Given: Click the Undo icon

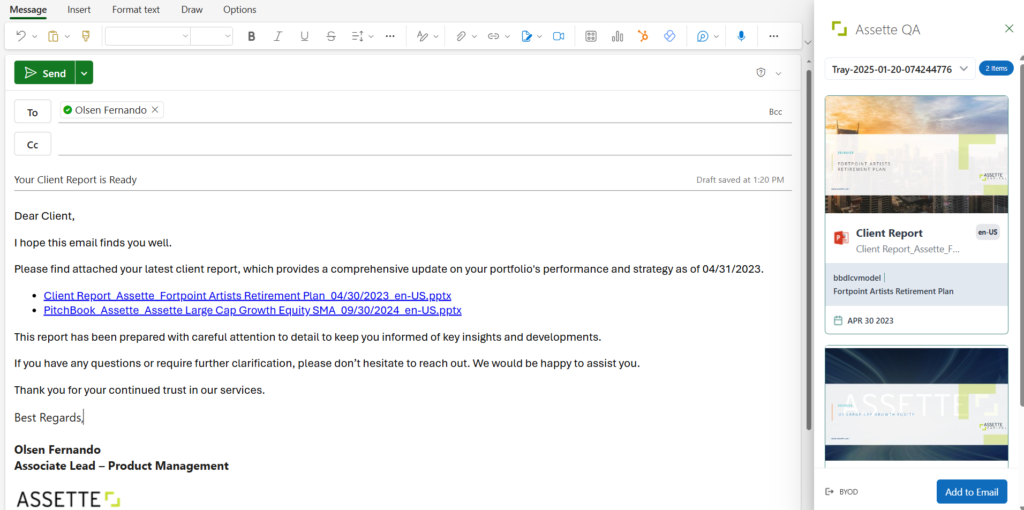Looking at the screenshot, I should (x=21, y=36).
